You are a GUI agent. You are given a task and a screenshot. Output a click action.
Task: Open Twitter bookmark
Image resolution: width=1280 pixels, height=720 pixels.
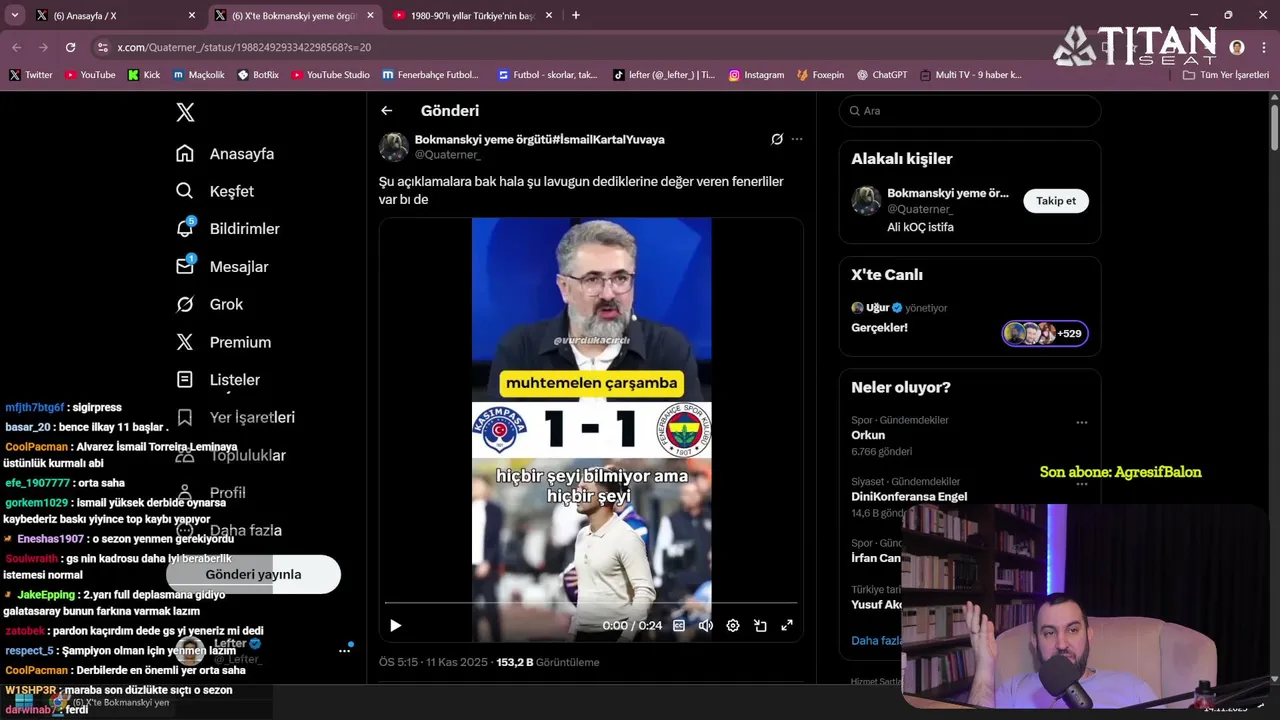(31, 75)
